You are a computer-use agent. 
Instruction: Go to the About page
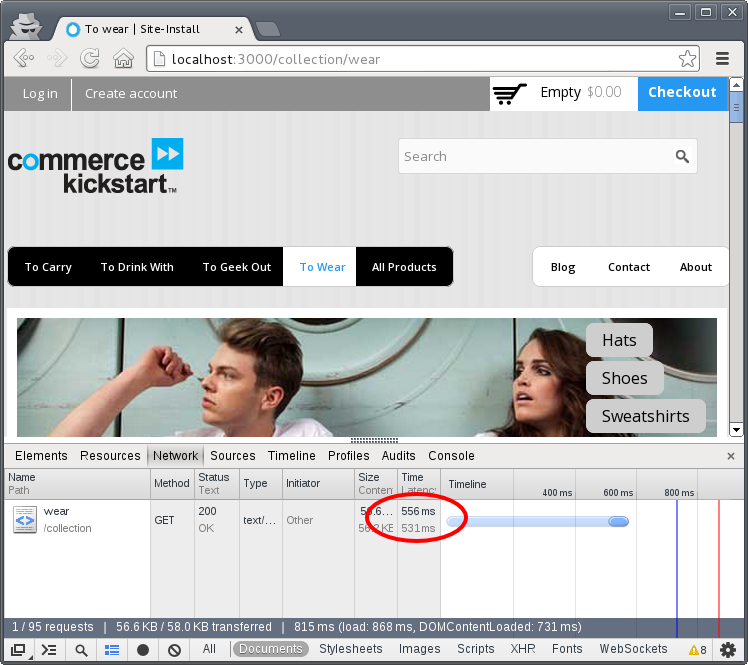(x=696, y=267)
